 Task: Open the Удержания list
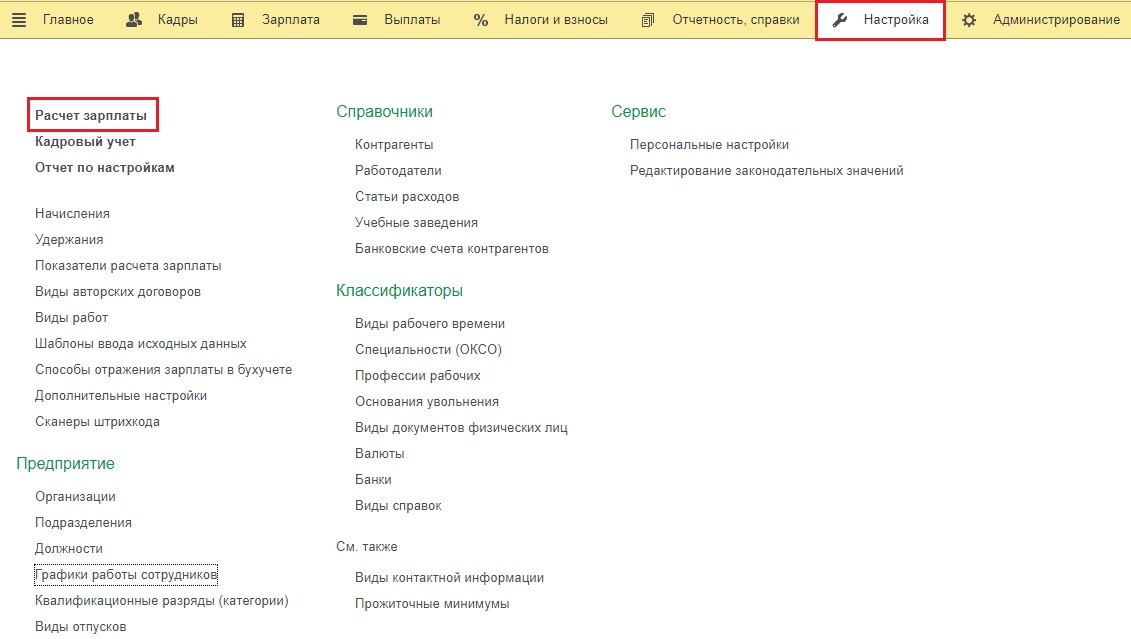[x=69, y=239]
